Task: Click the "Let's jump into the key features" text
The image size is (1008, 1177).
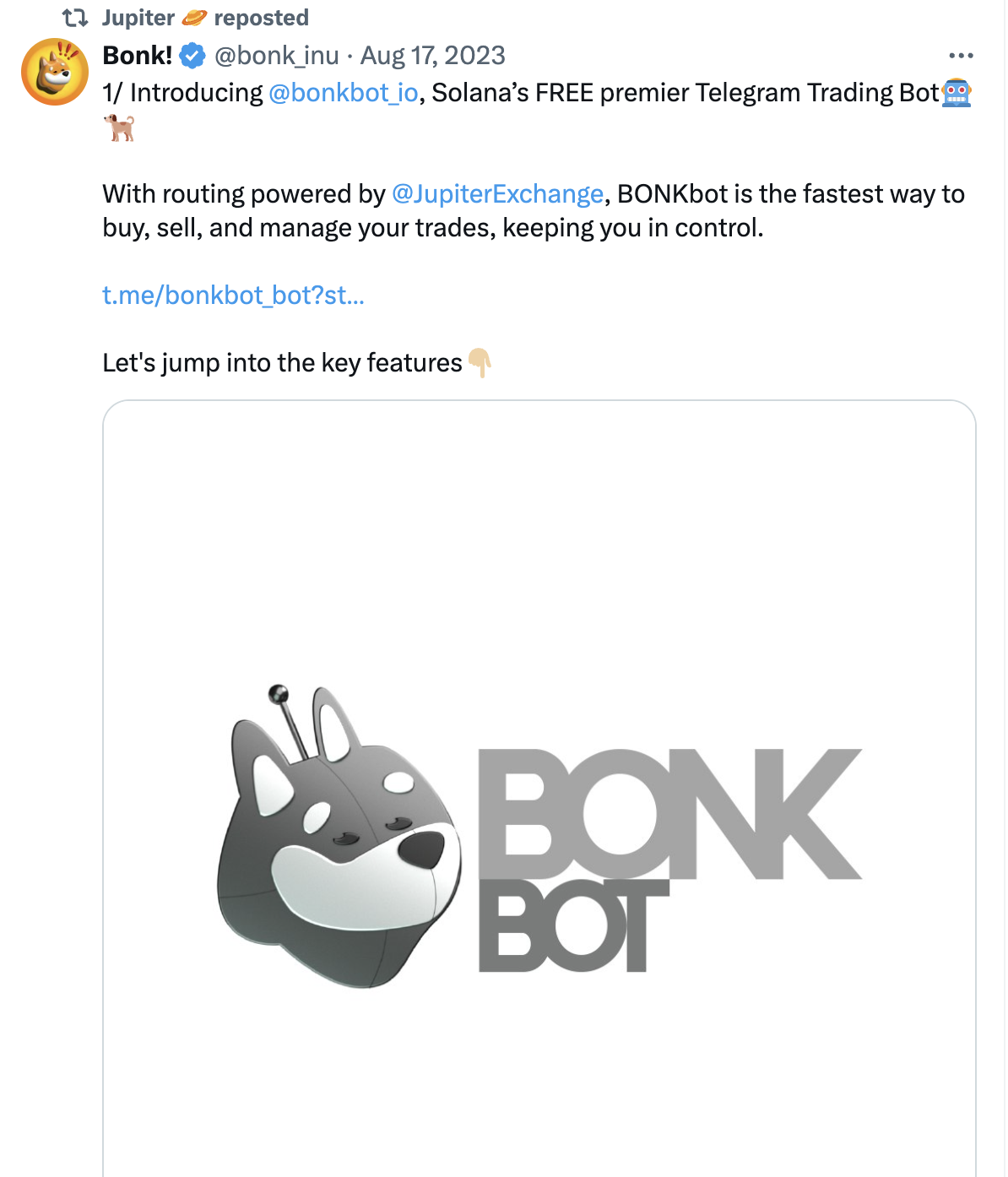Action: point(282,363)
